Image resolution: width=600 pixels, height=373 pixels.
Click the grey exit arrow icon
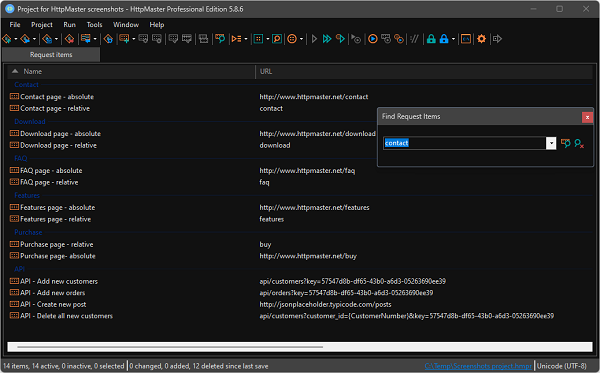[497, 39]
